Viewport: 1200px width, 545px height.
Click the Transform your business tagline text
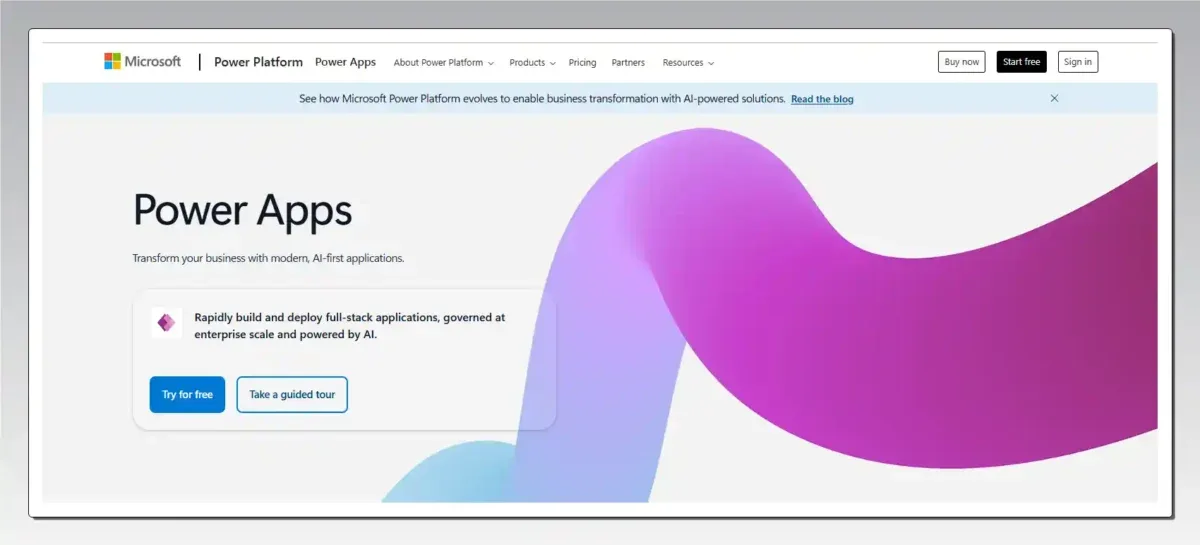[268, 258]
